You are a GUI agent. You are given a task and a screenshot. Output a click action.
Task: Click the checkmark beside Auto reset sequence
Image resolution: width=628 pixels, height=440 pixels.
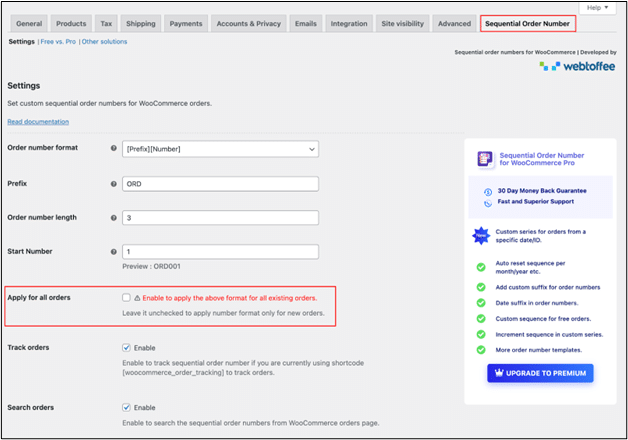(481, 267)
